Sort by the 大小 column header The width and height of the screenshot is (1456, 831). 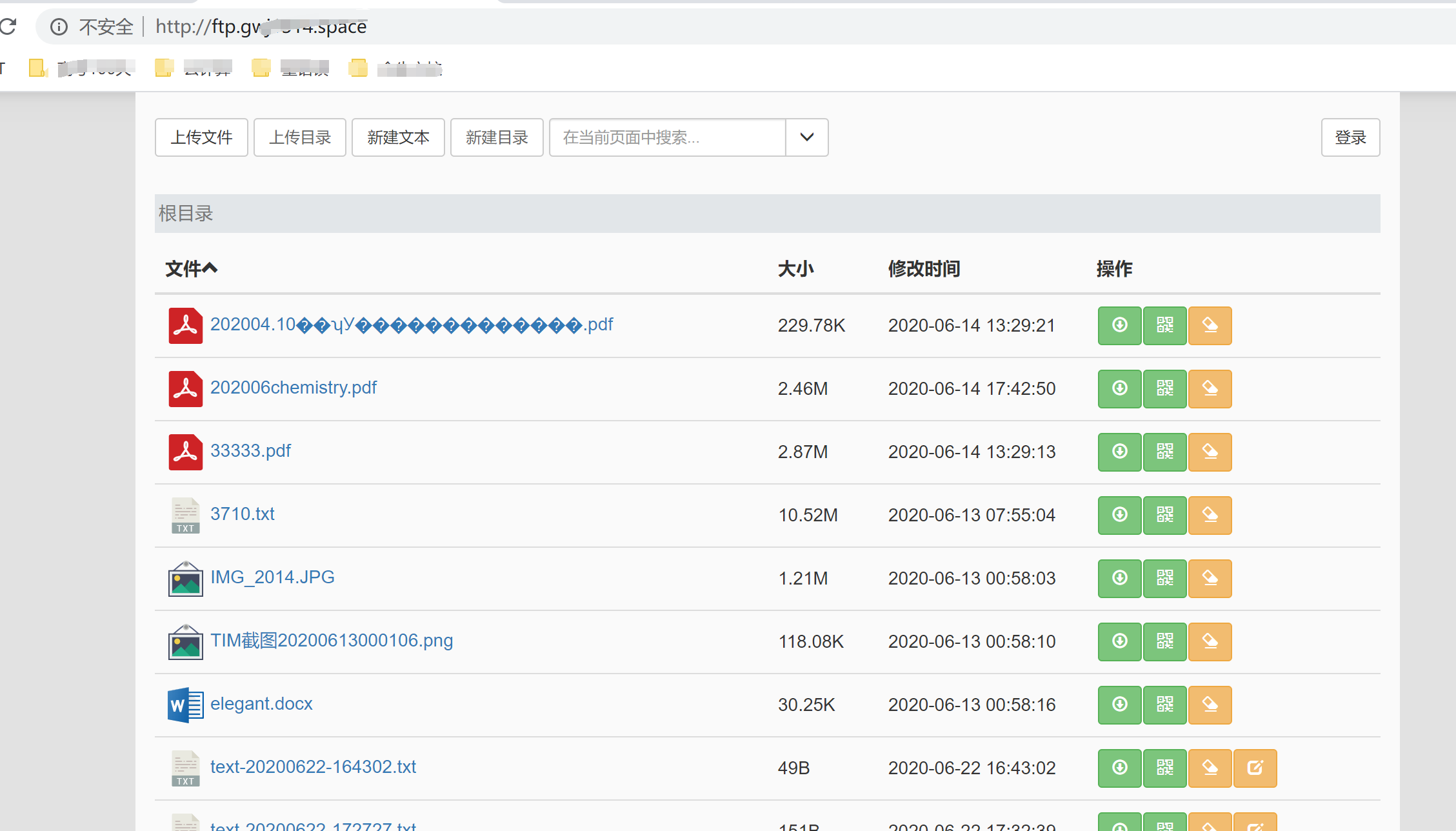click(795, 268)
